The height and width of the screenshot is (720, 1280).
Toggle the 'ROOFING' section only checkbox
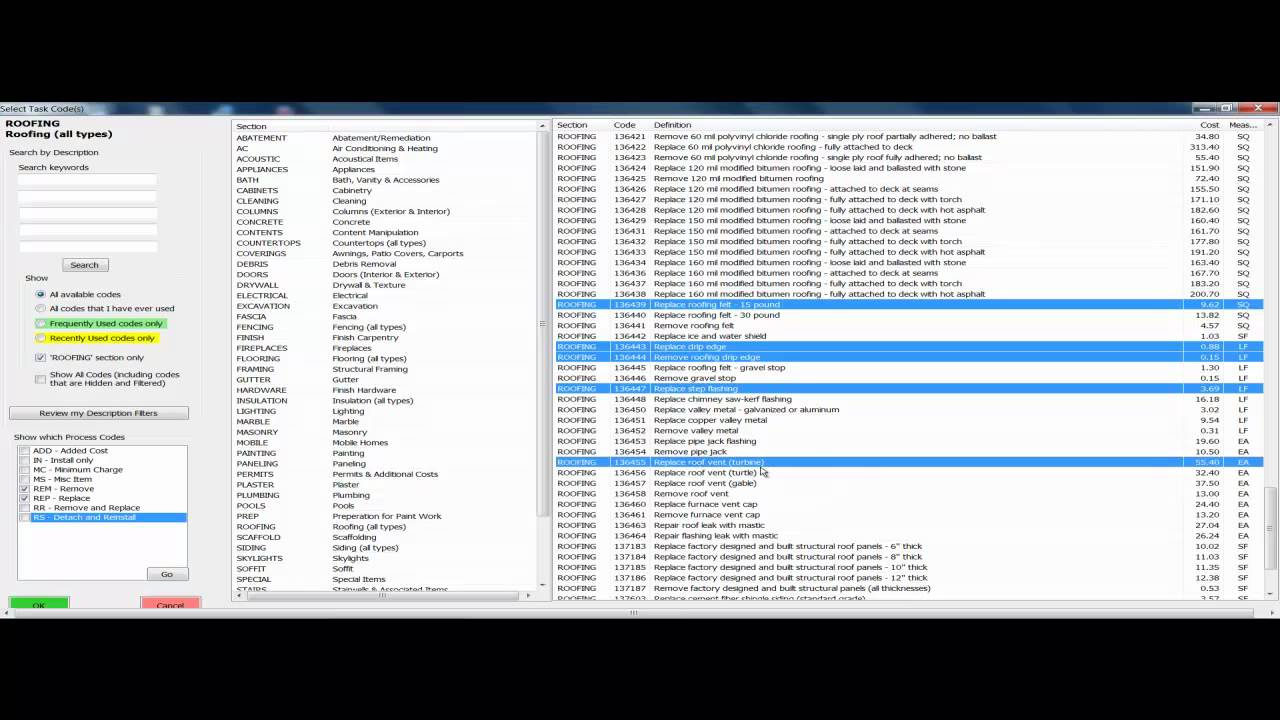(x=40, y=357)
